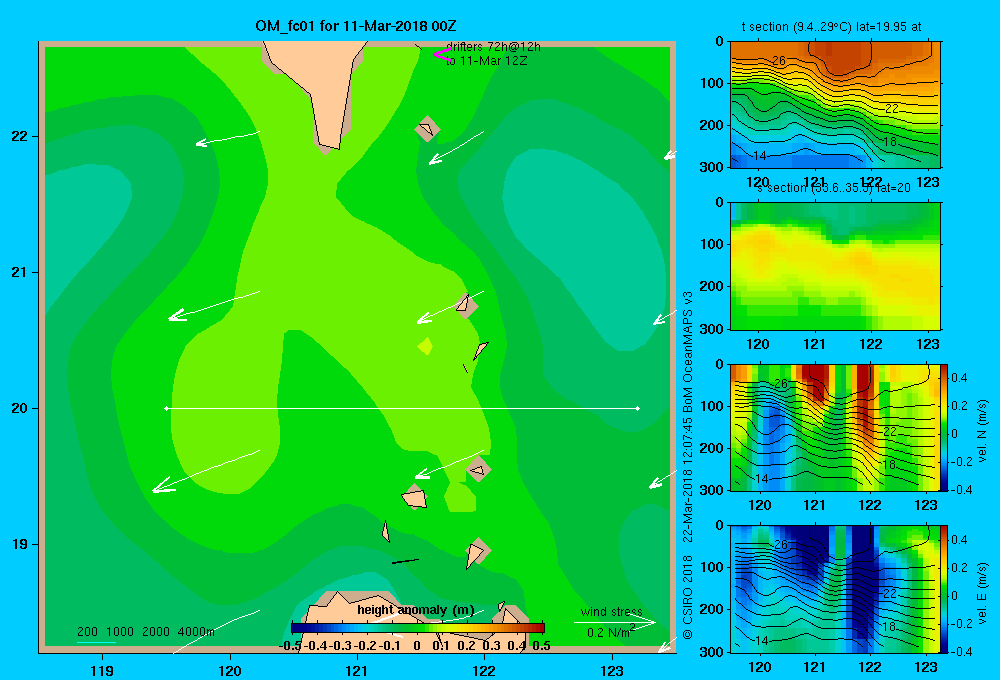The width and height of the screenshot is (1000, 680).
Task: Open the temperature section panel
Action: coord(835,104)
